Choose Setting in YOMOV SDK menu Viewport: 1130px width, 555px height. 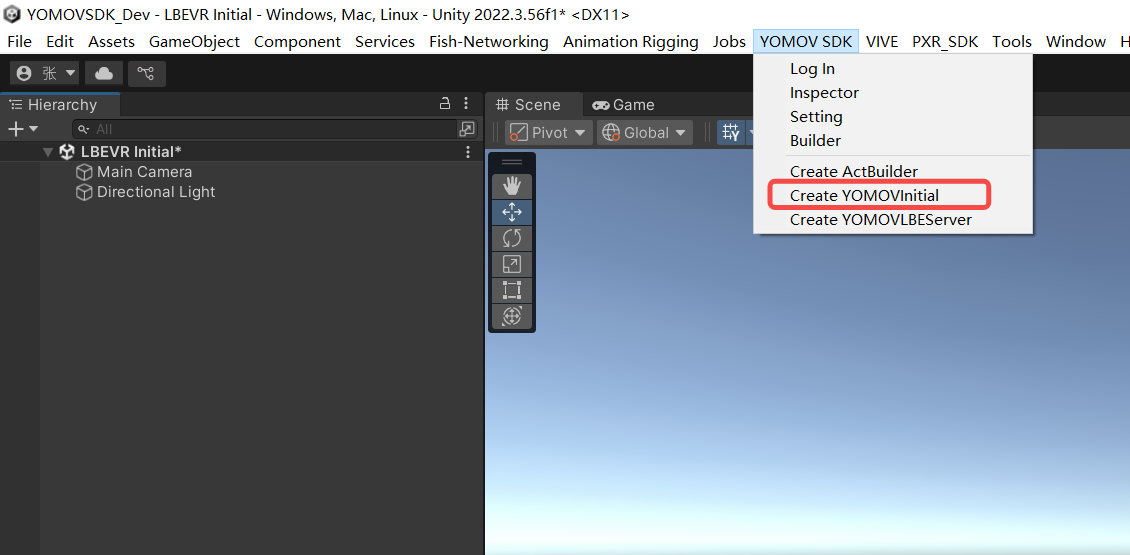893,117
